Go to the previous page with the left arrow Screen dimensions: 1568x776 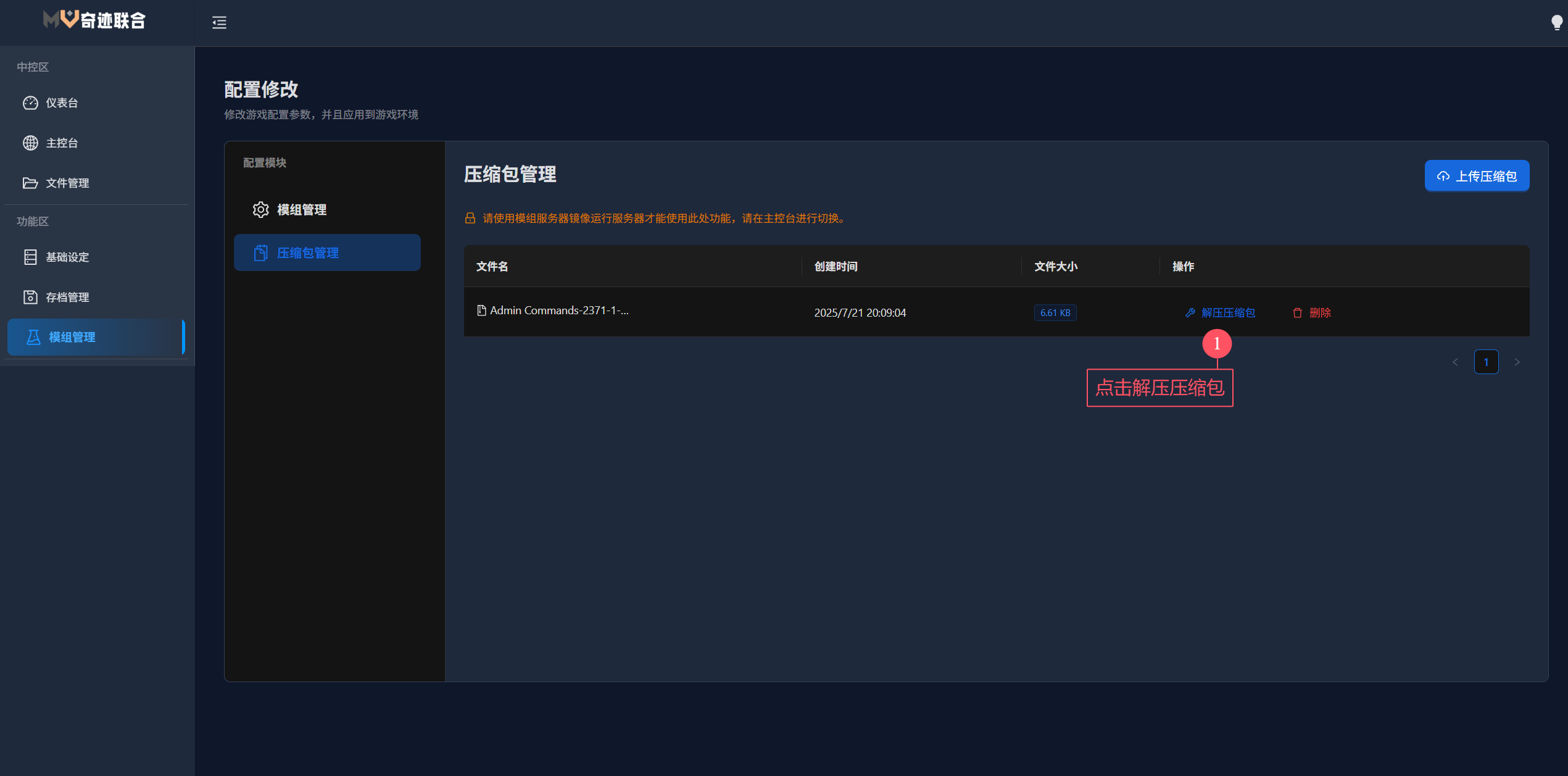pos(1455,362)
